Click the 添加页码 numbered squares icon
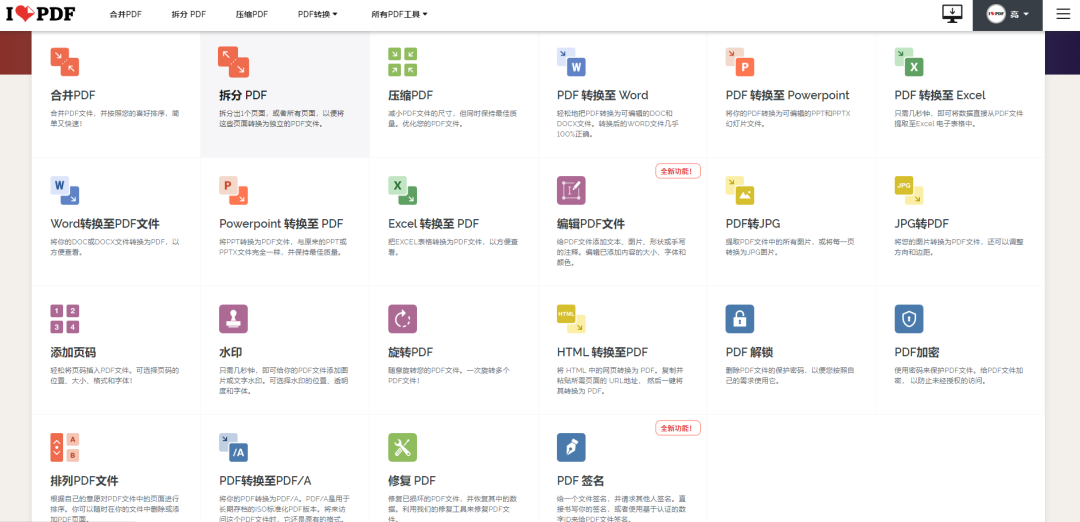1080x522 pixels. tap(65, 319)
